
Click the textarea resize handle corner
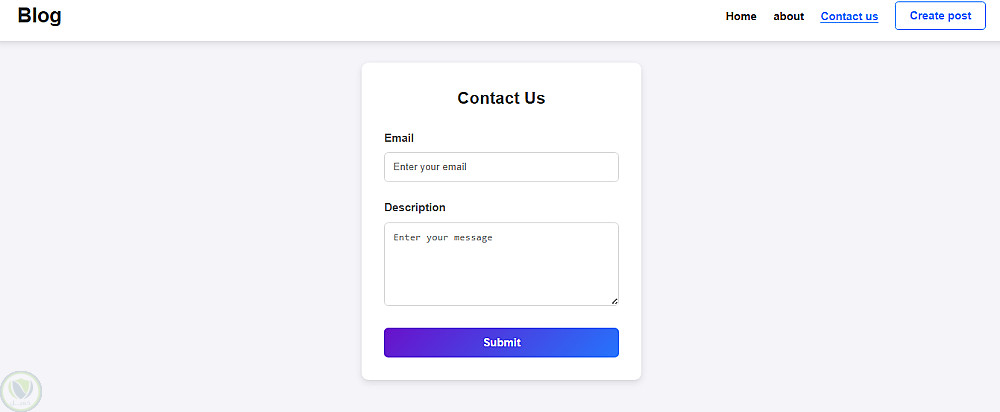pyautogui.click(x=614, y=301)
